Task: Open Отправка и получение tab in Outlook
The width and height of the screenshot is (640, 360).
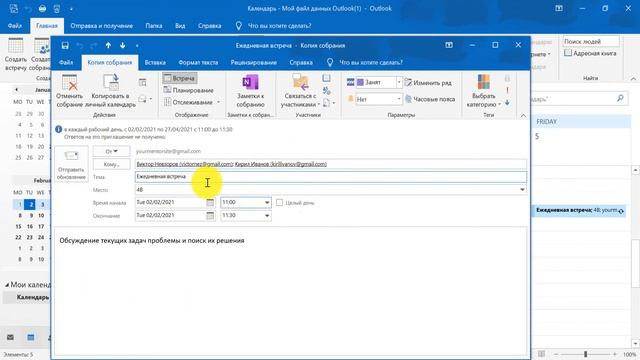Action: tap(102, 26)
